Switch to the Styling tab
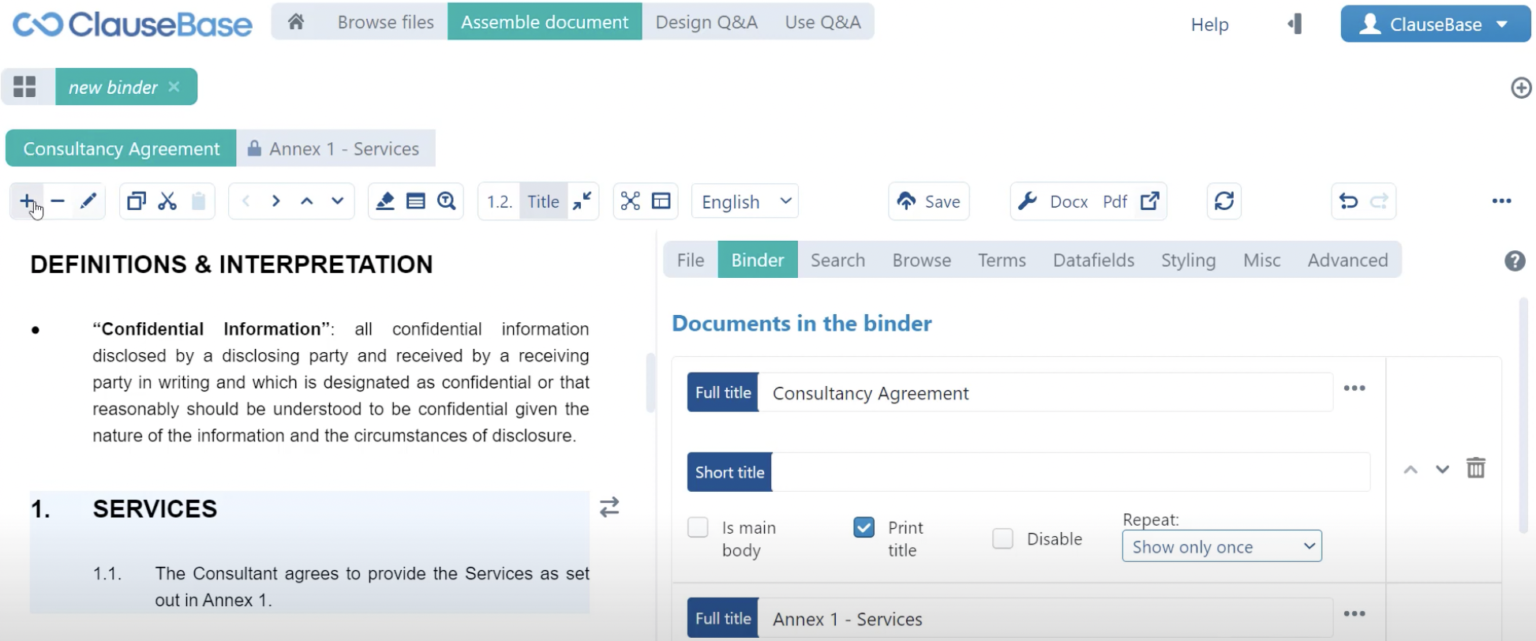 coord(1188,260)
